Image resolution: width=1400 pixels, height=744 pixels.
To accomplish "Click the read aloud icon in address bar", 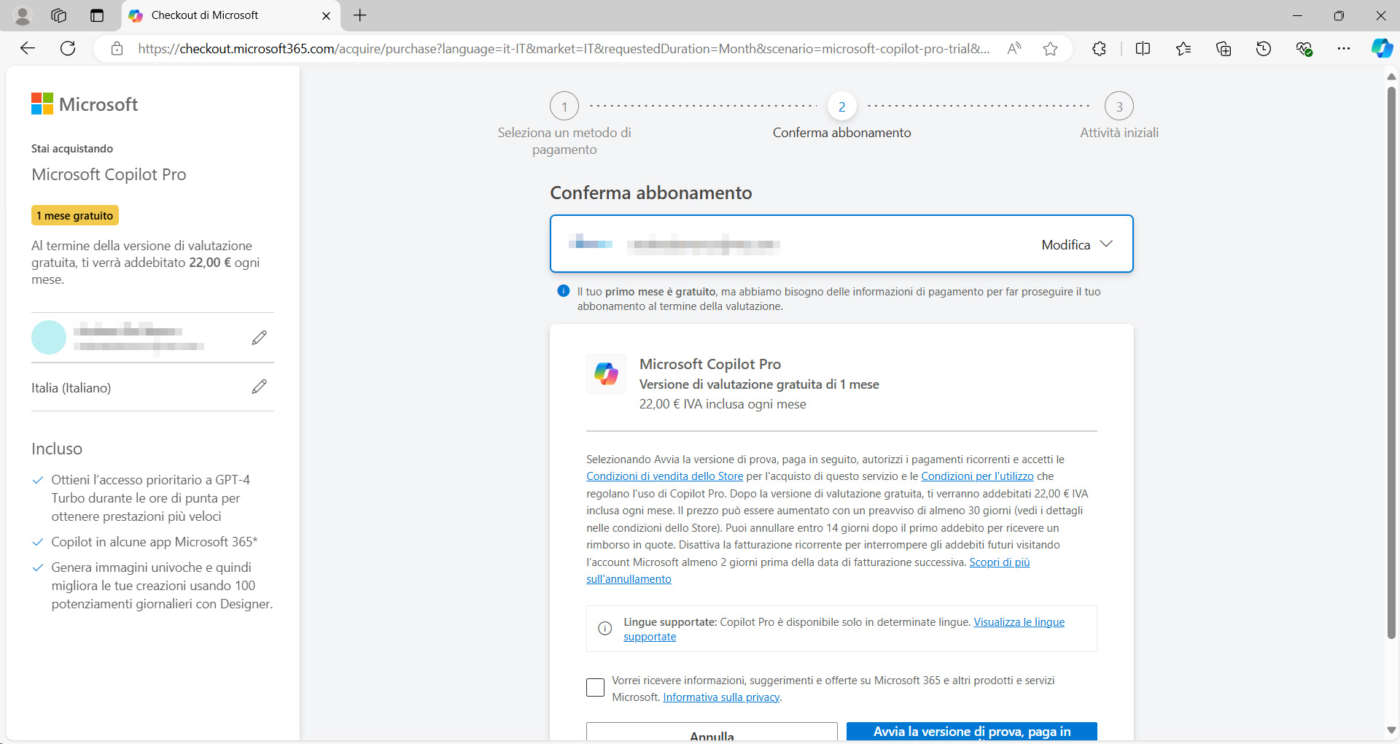I will (1015, 48).
